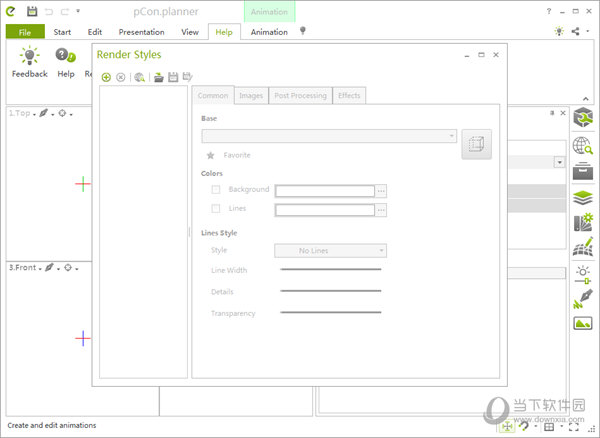
Task: Enable the Lines color checkbox
Action: (x=216, y=208)
